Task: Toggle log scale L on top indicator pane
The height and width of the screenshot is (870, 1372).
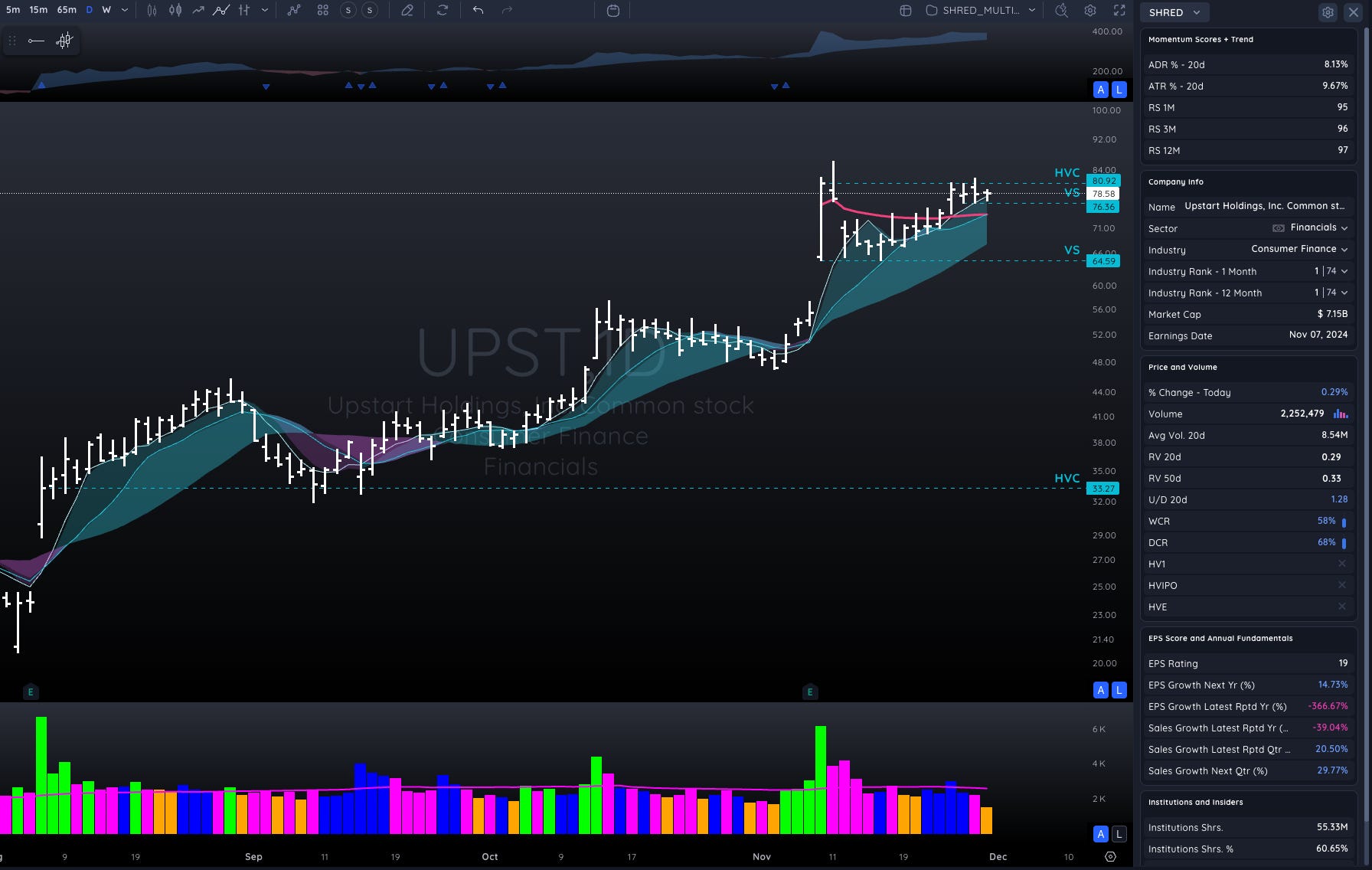Action: point(1119,90)
